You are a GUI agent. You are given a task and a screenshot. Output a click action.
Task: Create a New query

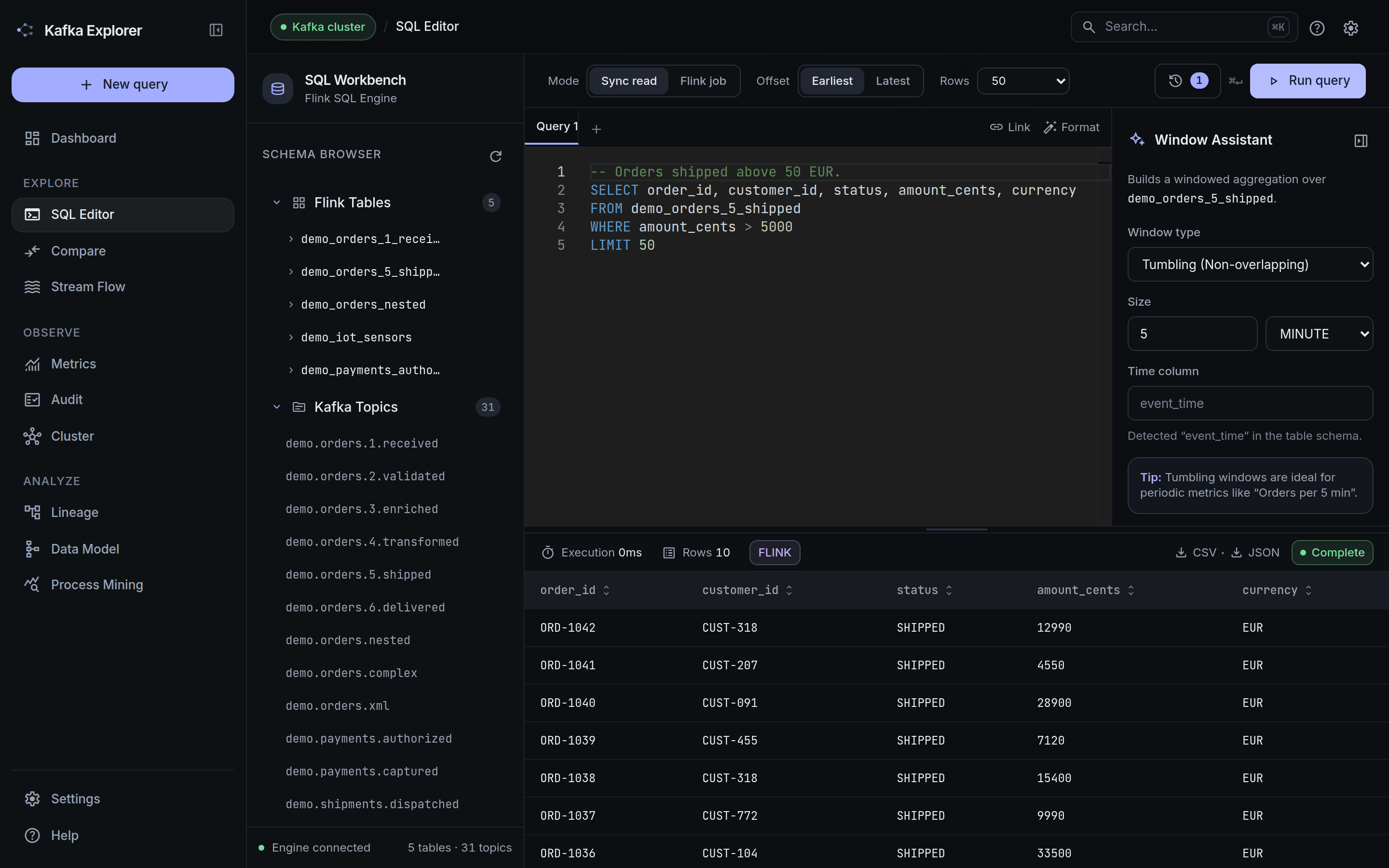click(x=123, y=85)
